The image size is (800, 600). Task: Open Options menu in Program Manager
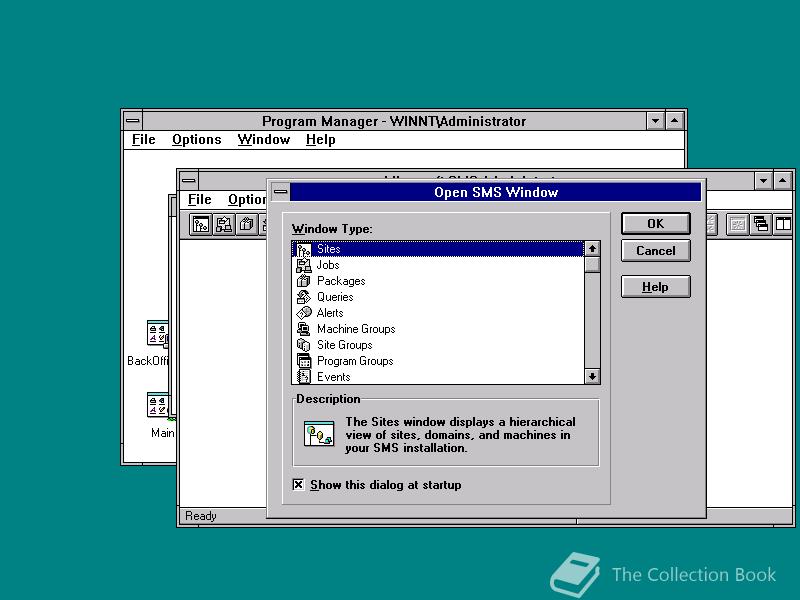coord(196,140)
